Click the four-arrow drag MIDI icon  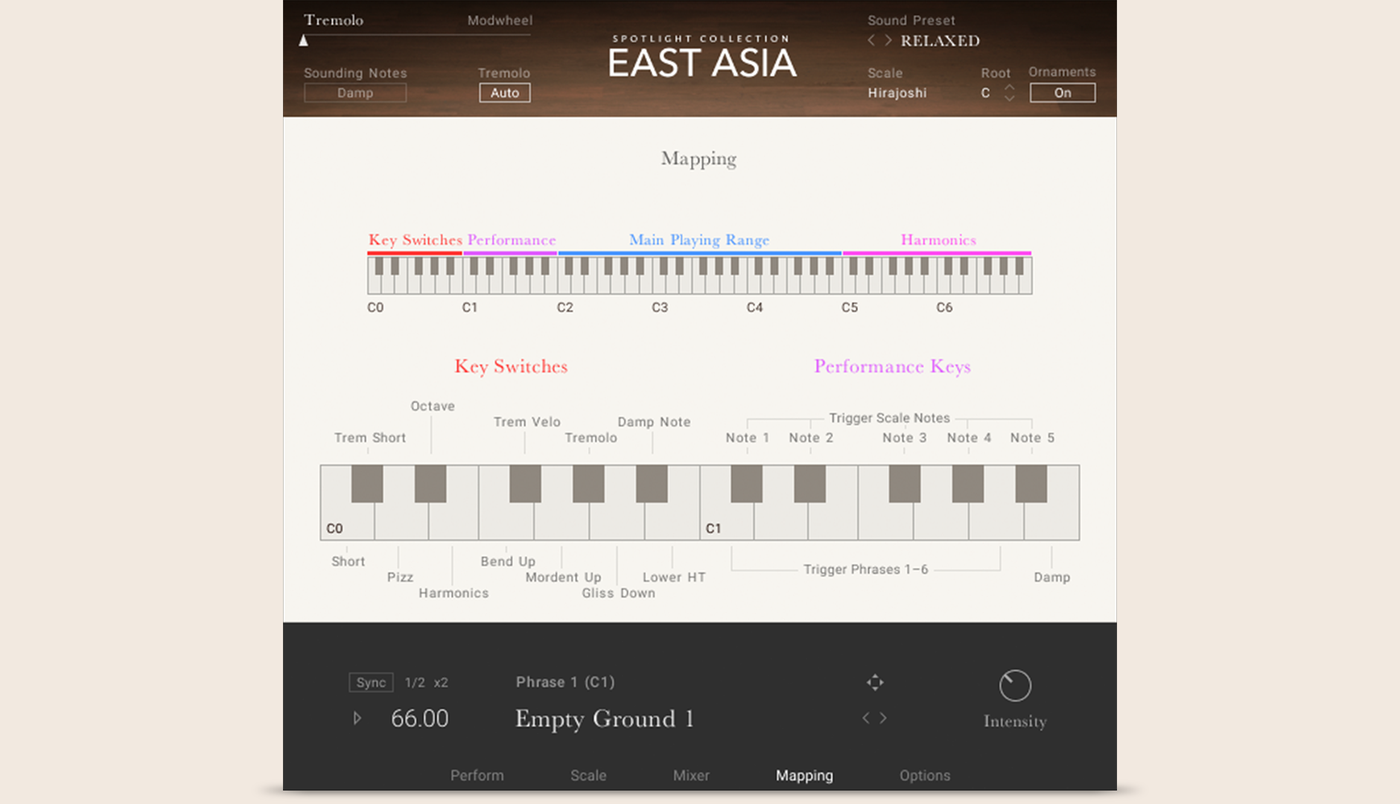click(875, 682)
